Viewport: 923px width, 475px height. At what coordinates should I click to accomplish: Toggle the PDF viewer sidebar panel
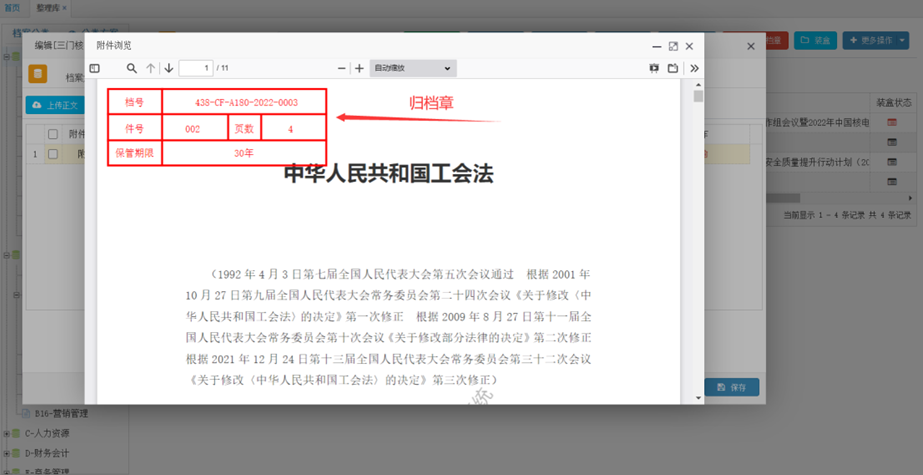click(x=94, y=68)
